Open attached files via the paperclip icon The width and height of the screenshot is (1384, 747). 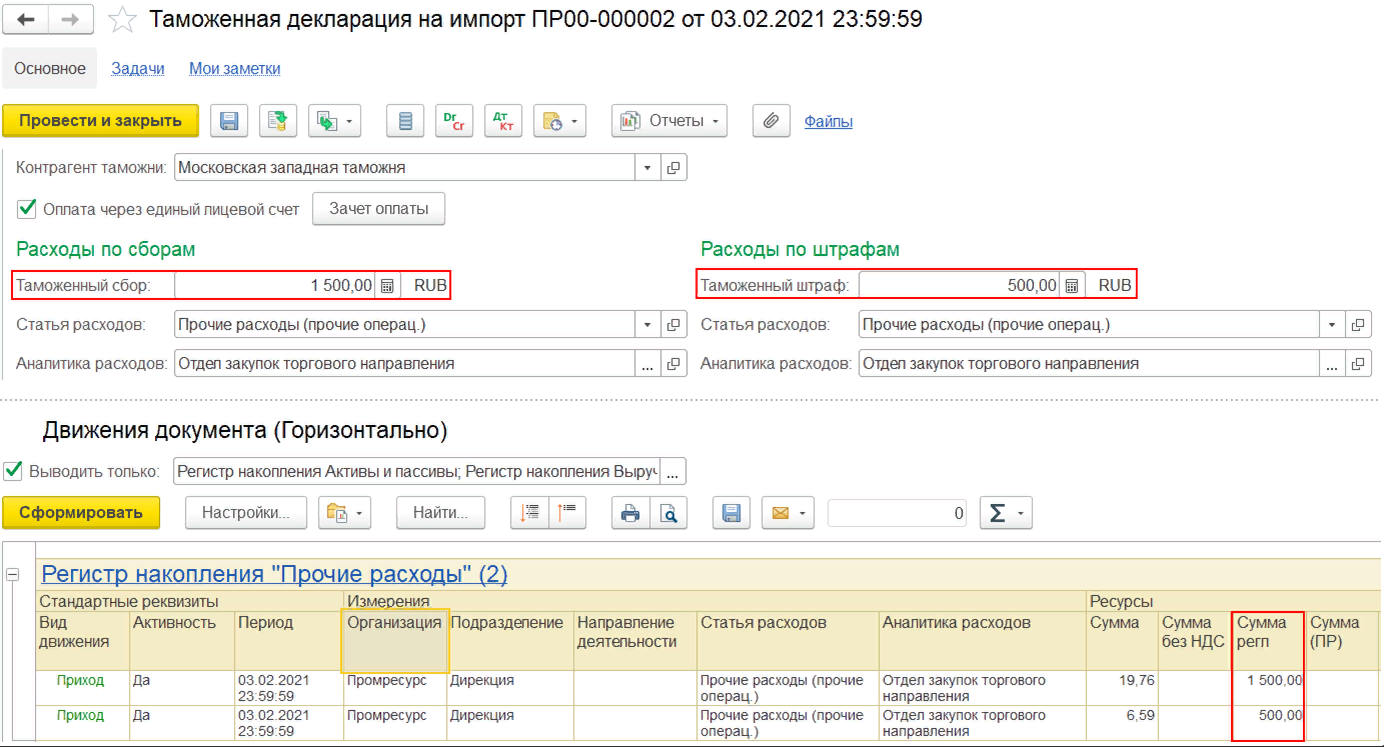point(770,121)
